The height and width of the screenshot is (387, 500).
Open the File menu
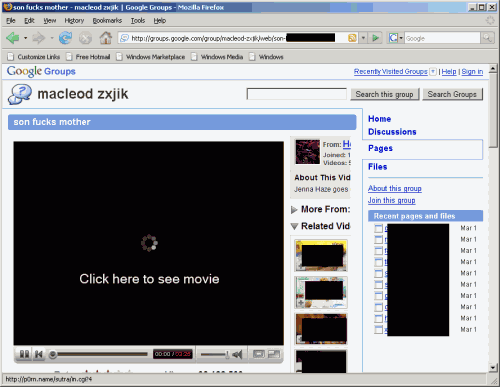pos(11,21)
